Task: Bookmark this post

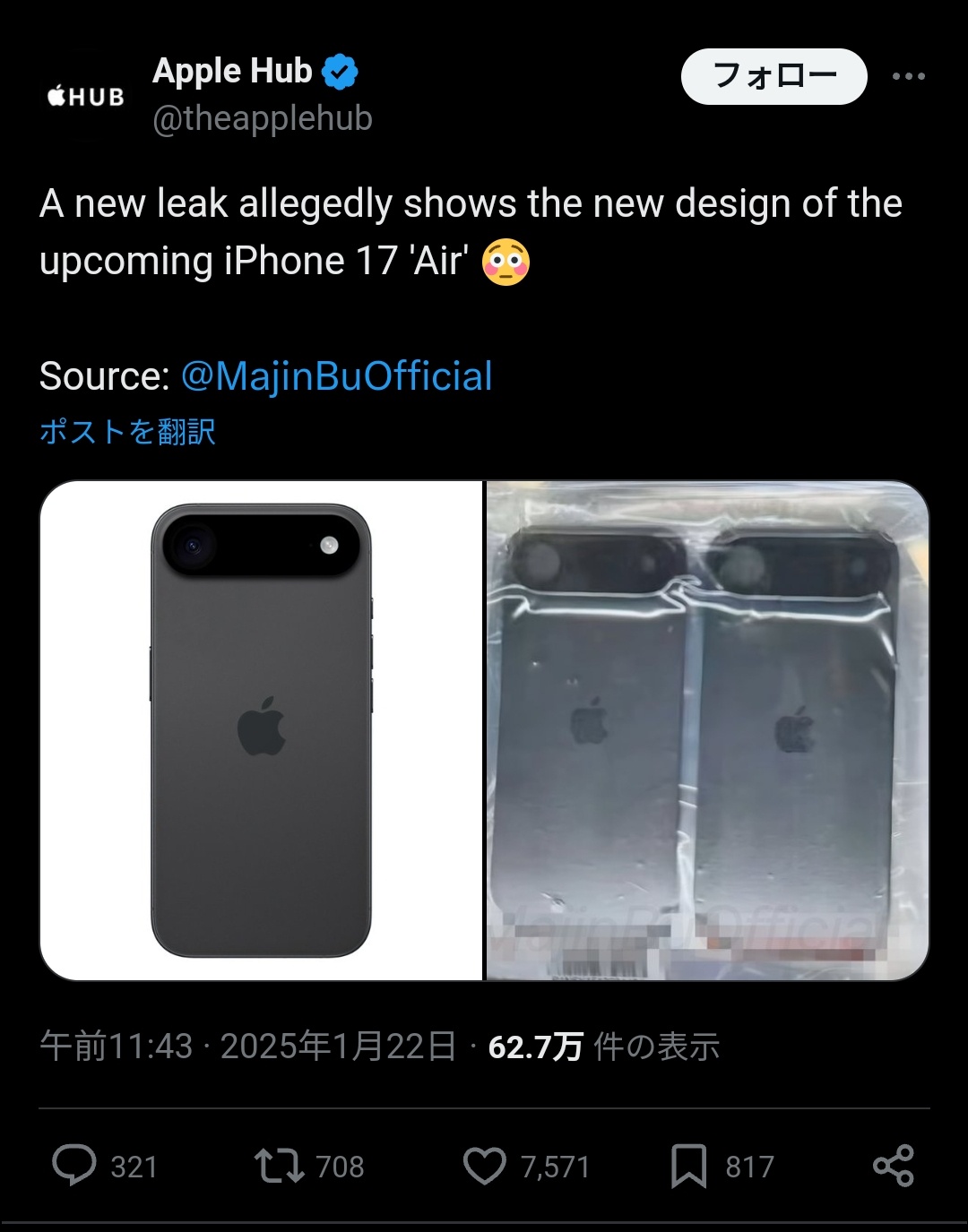Action: (688, 1166)
